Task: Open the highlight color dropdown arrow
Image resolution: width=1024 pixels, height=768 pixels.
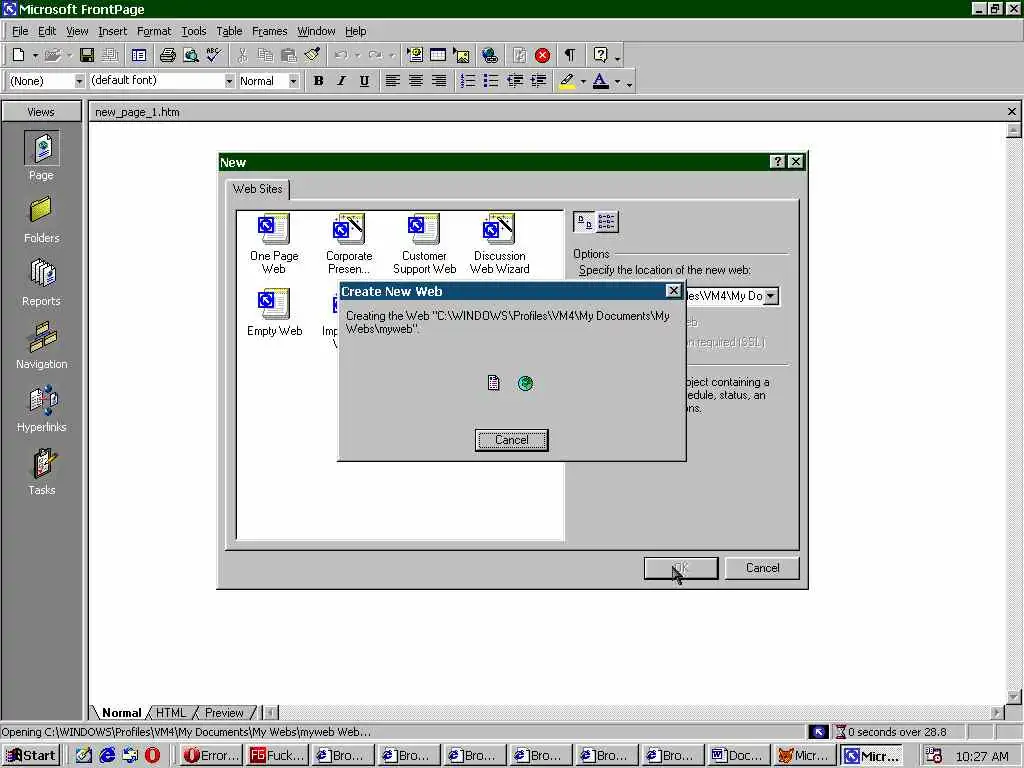Action: (583, 82)
